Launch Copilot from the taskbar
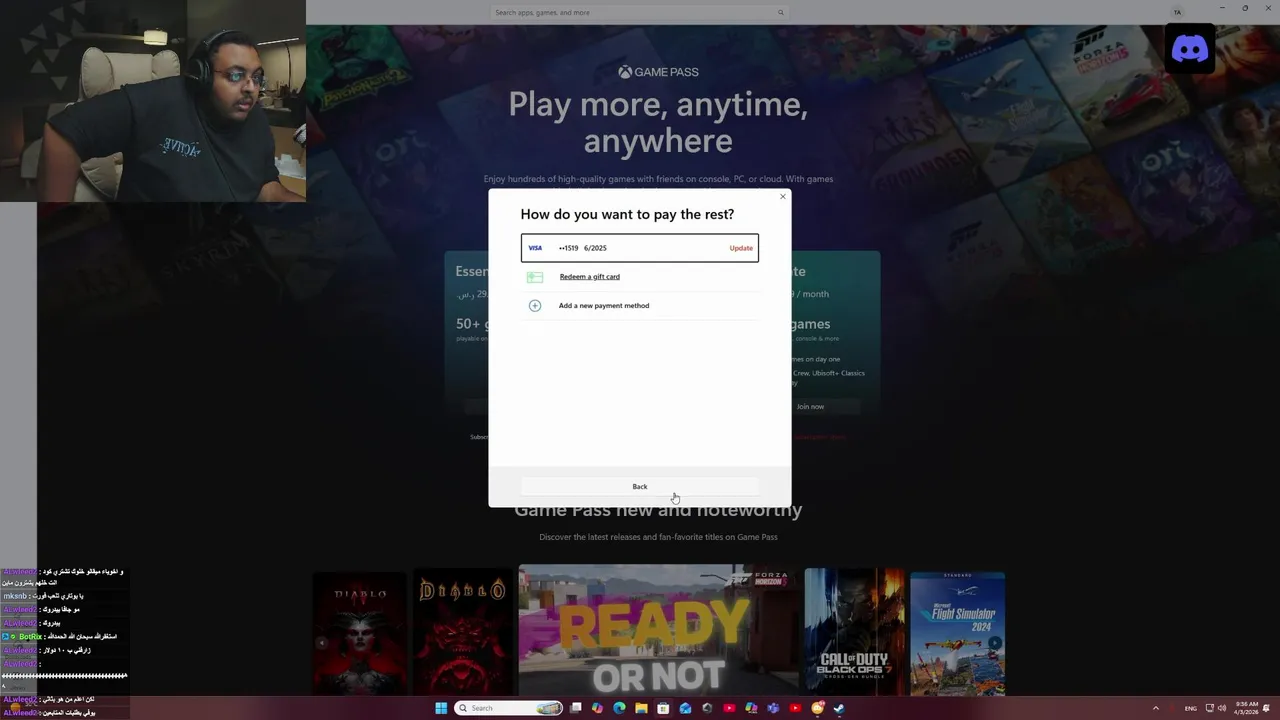1280x720 pixels. [x=597, y=708]
